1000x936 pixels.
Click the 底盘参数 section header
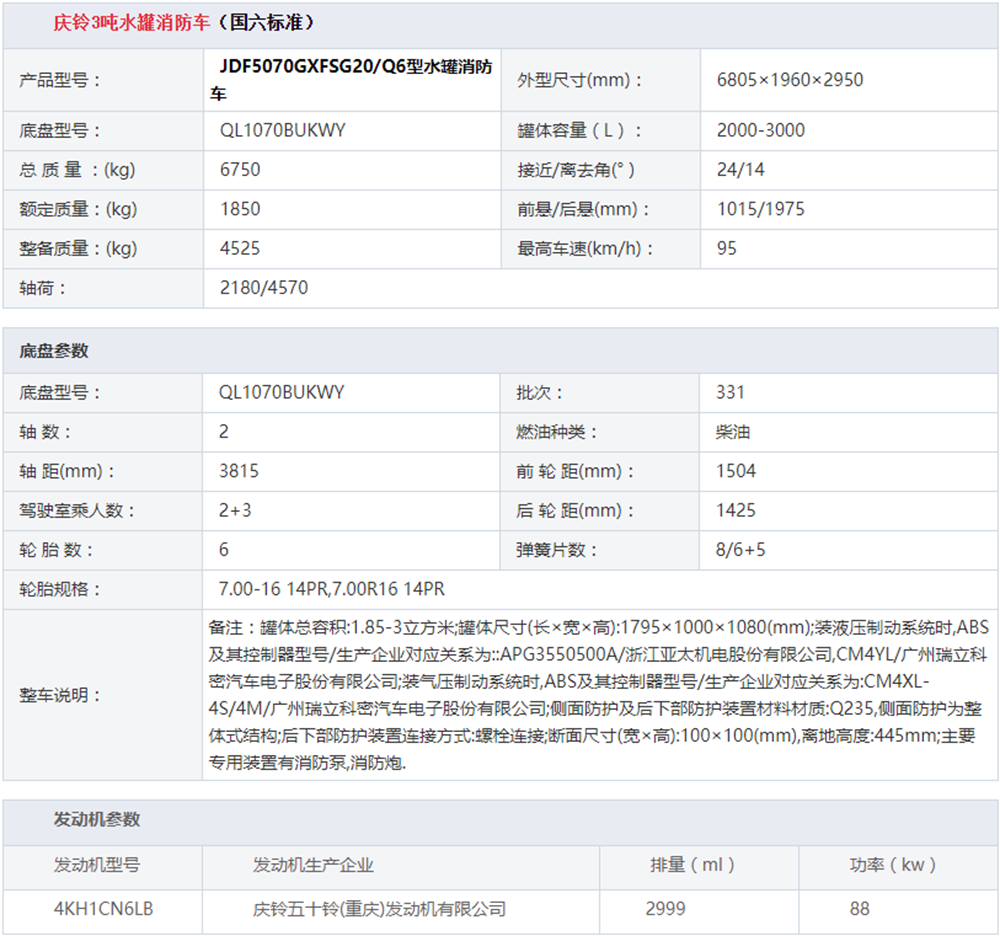point(54,351)
